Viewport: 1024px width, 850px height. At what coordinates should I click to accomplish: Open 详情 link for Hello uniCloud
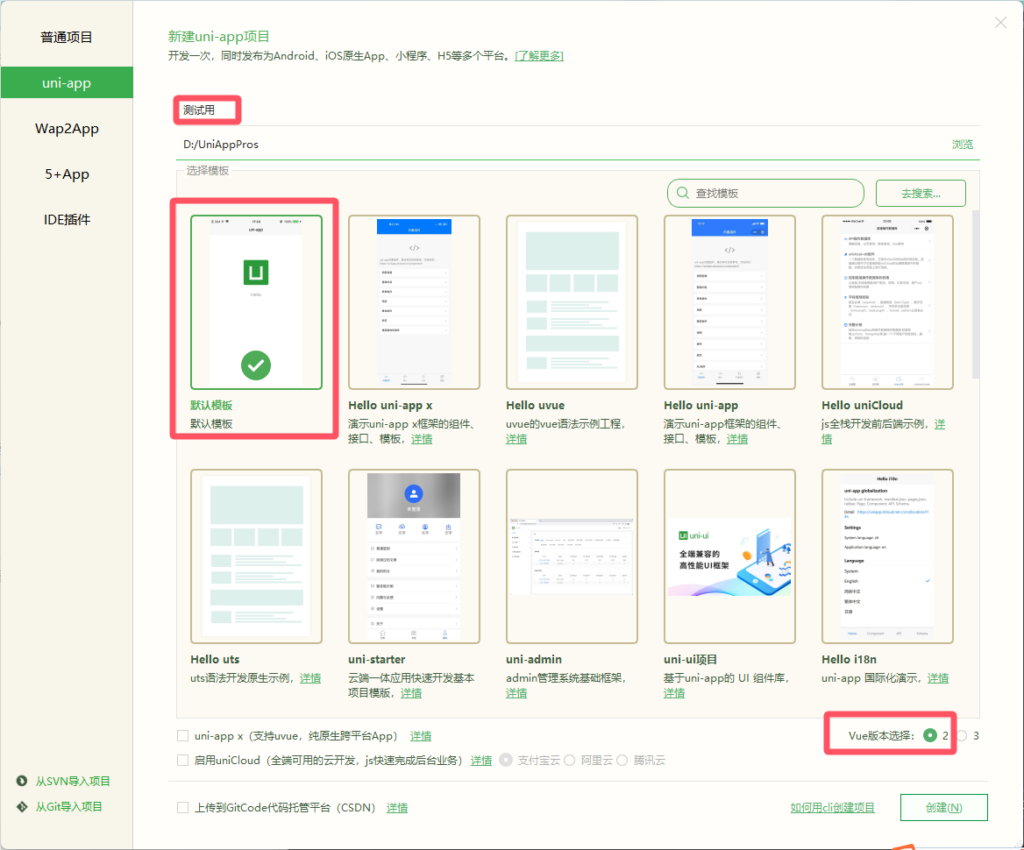point(939,424)
